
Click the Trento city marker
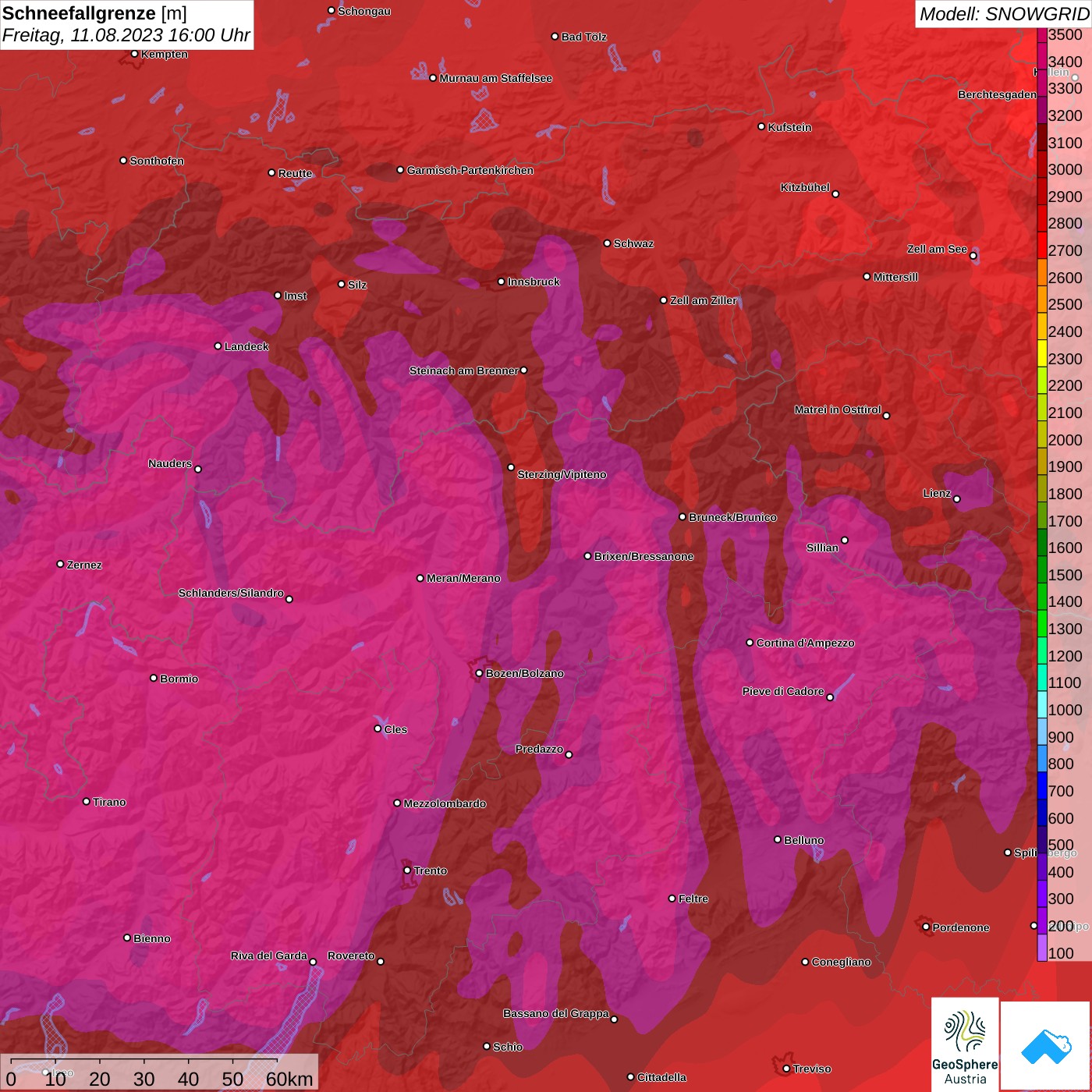coord(407,870)
